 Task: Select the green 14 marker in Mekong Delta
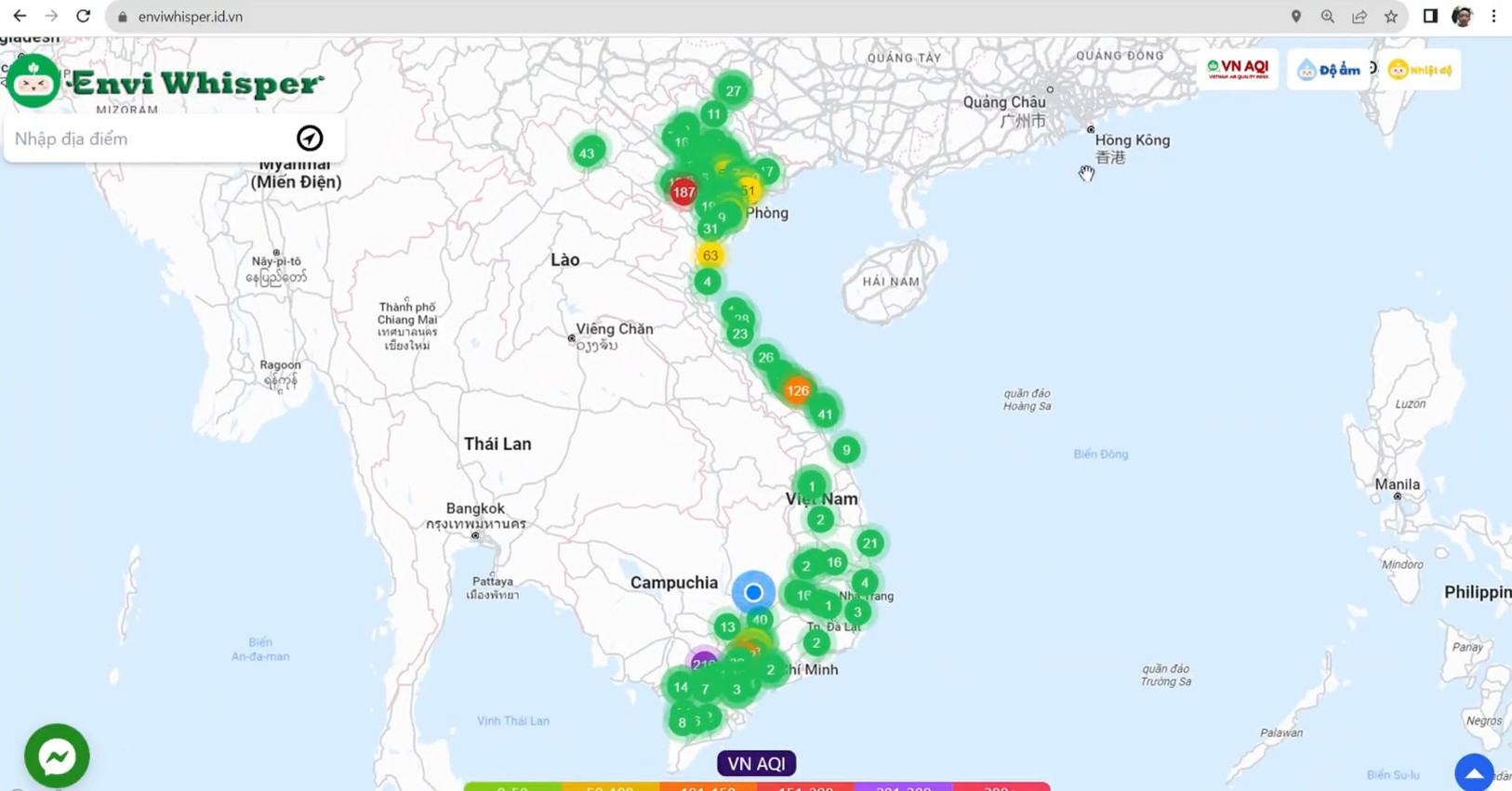tap(681, 687)
